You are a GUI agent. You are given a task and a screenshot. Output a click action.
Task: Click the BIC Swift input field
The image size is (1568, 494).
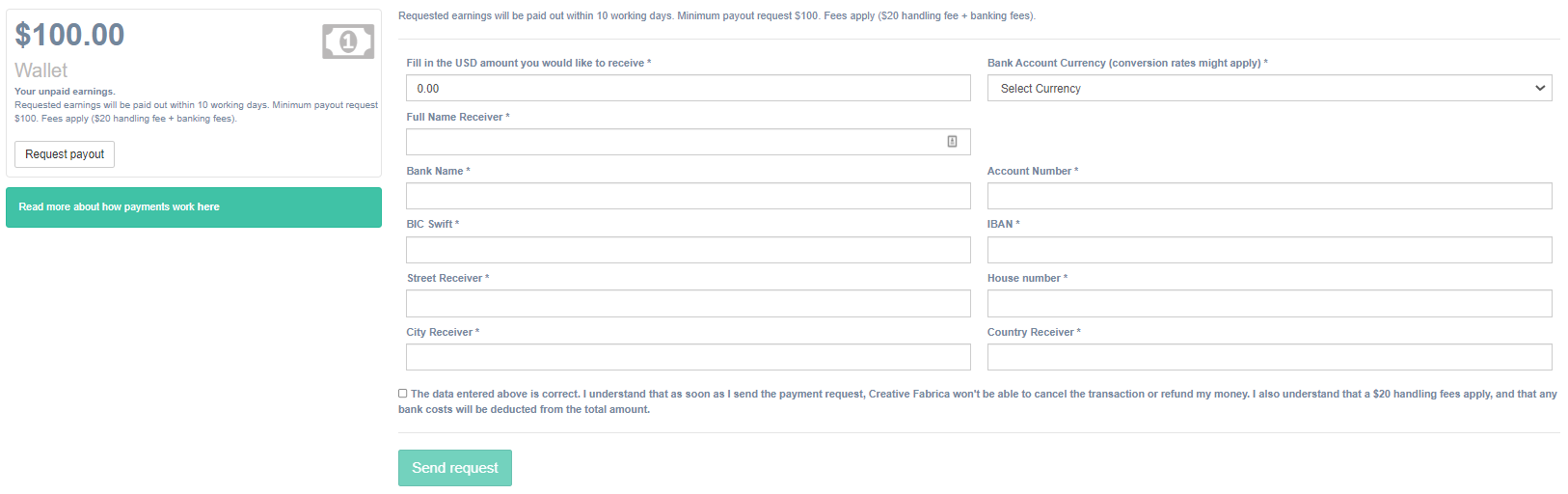pyautogui.click(x=689, y=250)
